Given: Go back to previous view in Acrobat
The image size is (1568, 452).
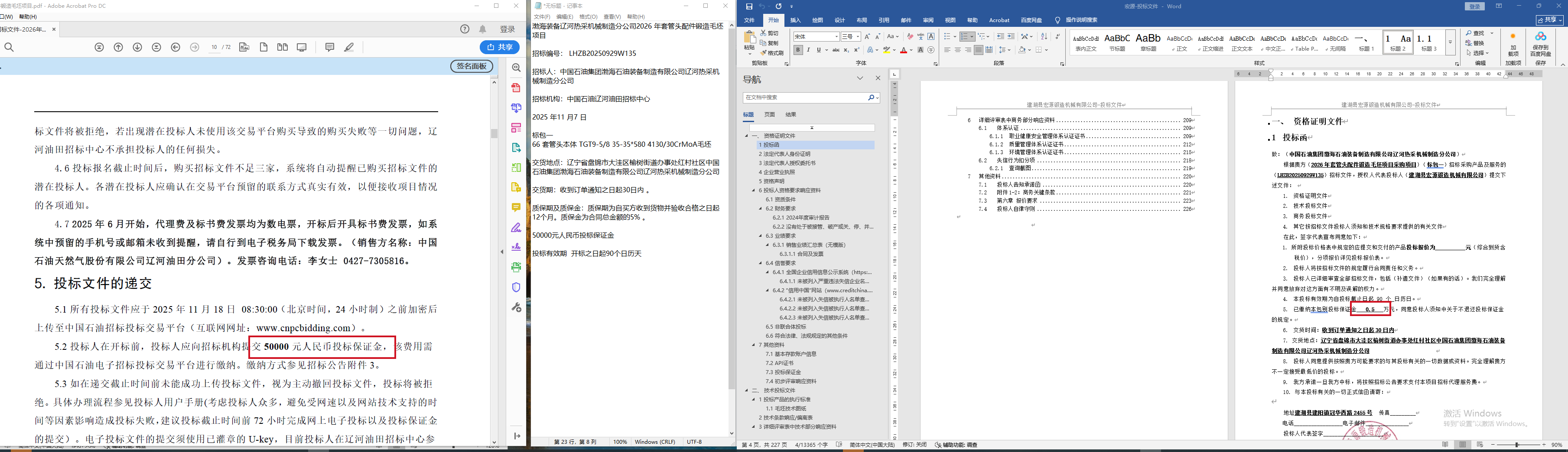Looking at the screenshot, I should tap(176, 48).
